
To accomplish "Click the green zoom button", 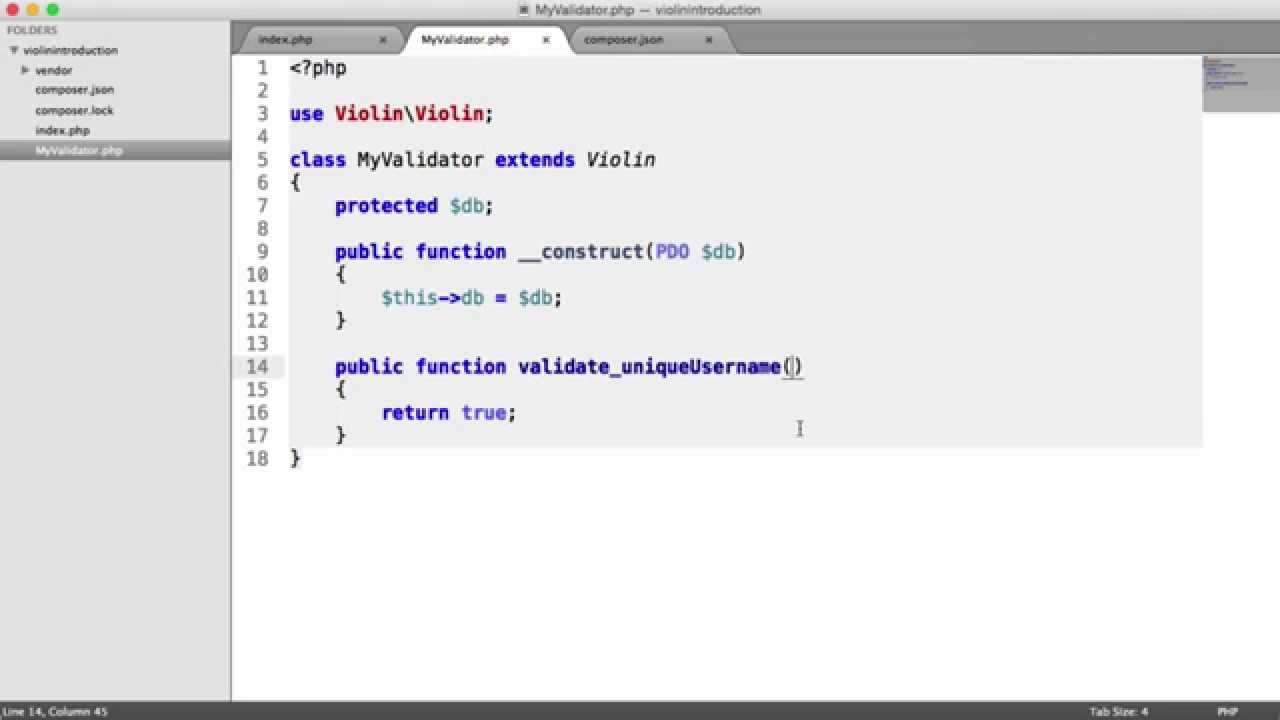I will pos(52,10).
